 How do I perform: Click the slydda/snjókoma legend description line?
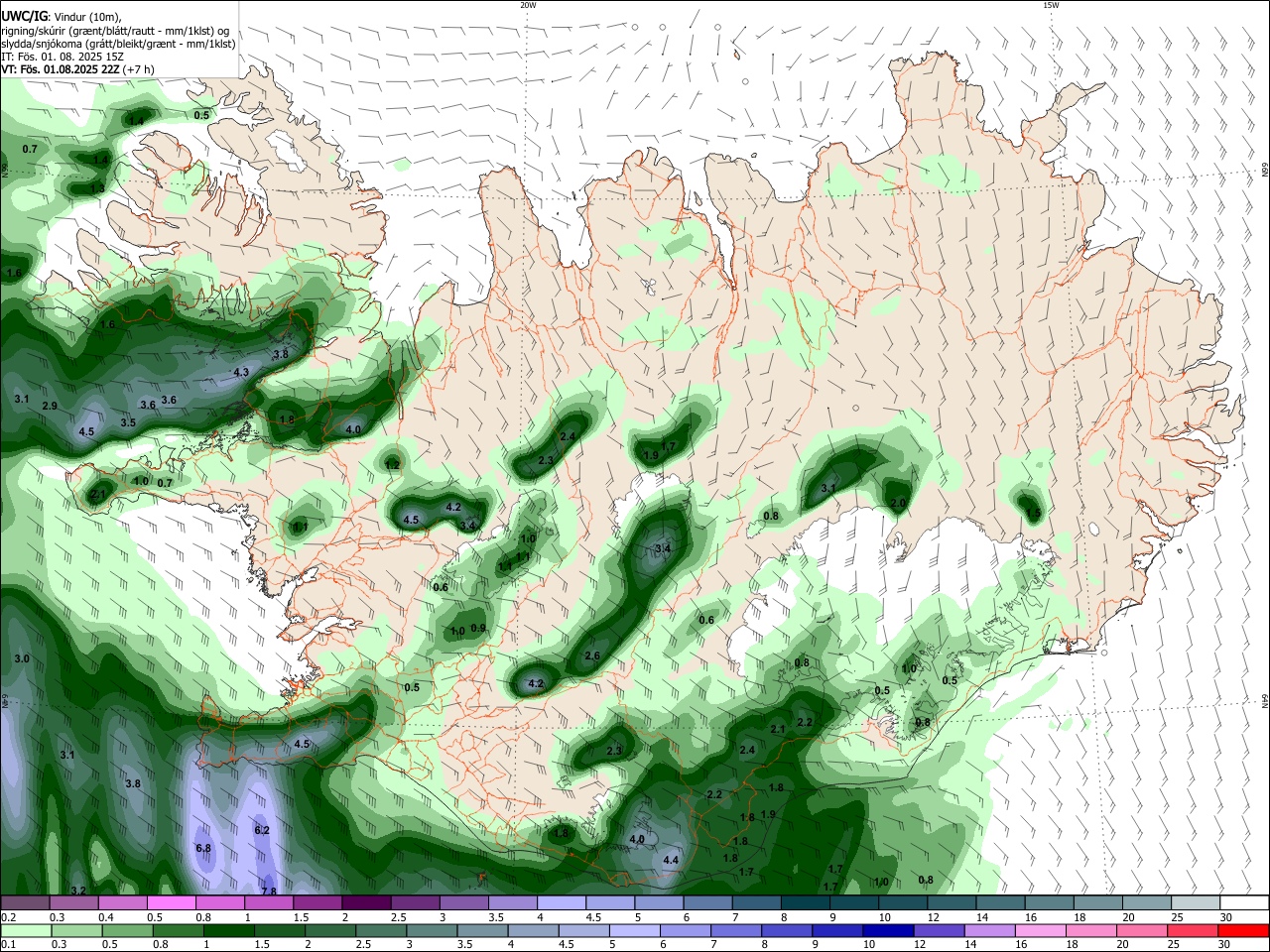(118, 44)
